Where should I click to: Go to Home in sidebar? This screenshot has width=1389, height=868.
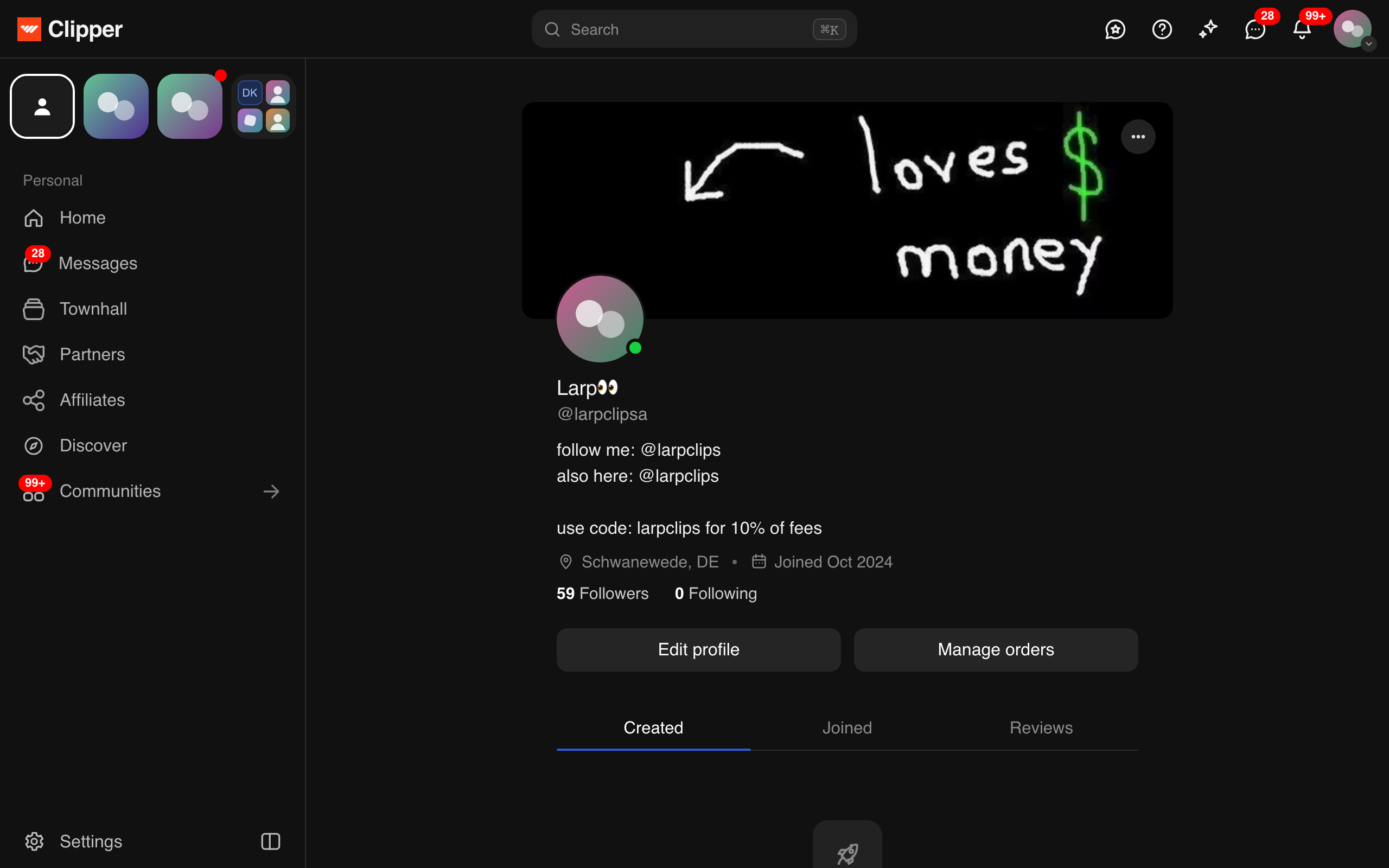tap(152, 218)
